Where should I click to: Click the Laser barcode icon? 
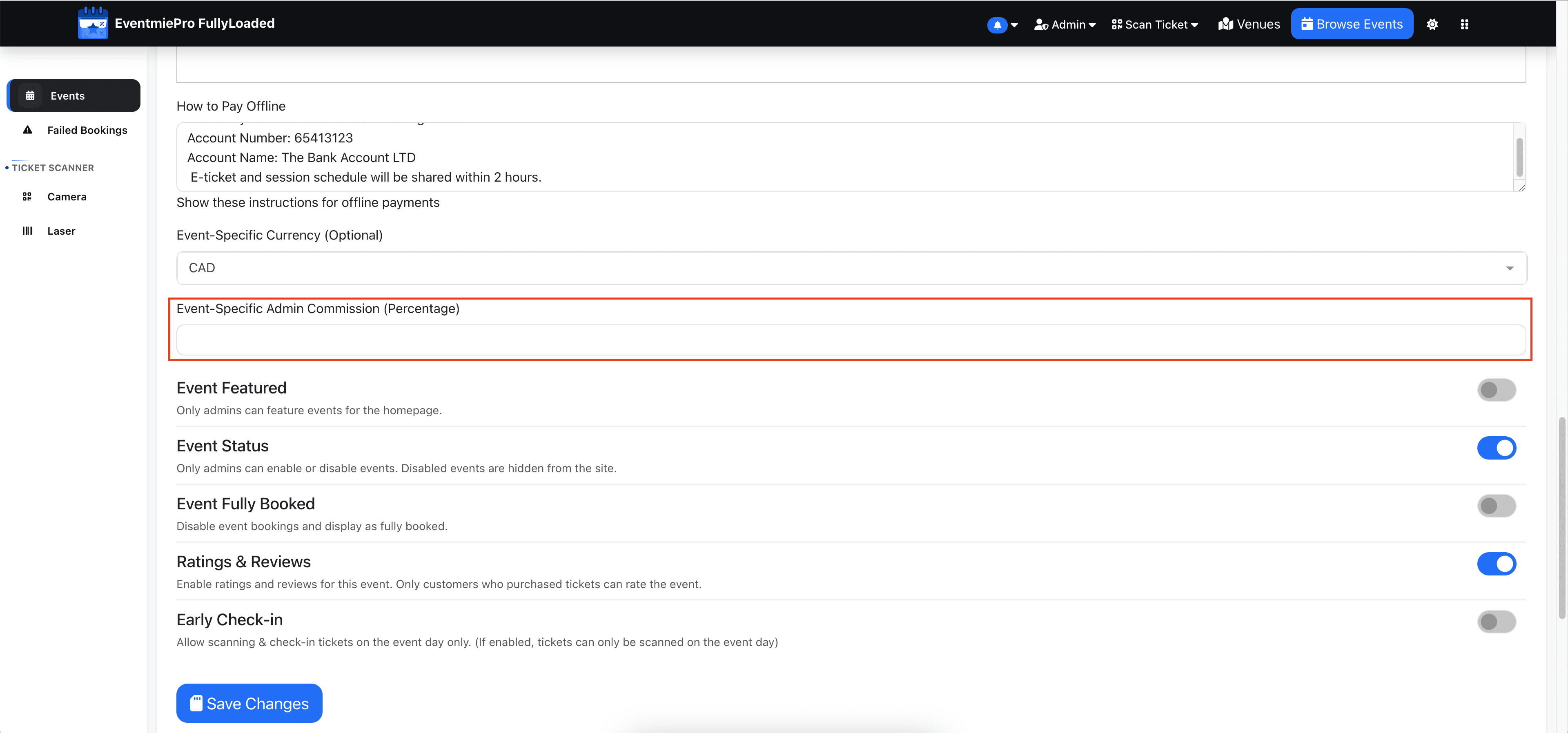coord(27,231)
